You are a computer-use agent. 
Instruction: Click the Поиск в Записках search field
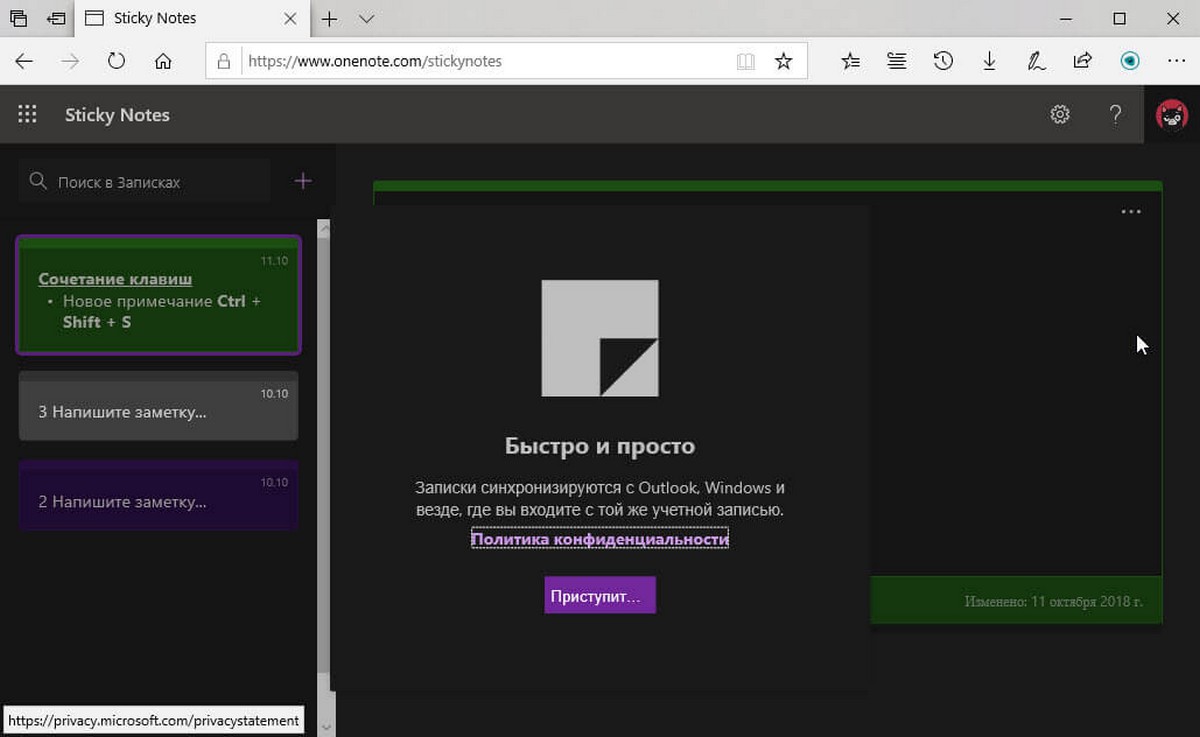click(x=145, y=182)
